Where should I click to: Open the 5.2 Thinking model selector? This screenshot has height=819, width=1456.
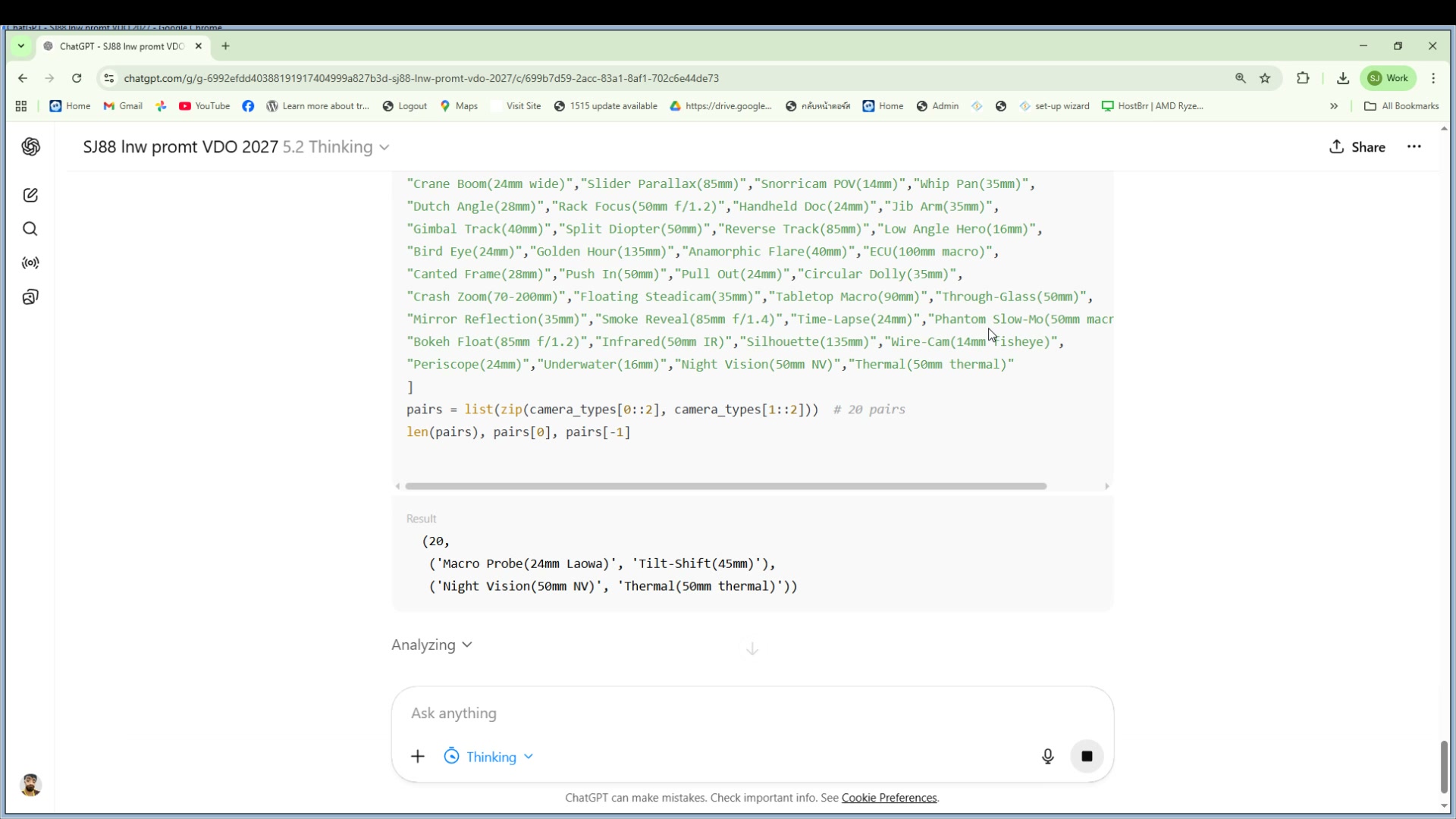[x=336, y=147]
